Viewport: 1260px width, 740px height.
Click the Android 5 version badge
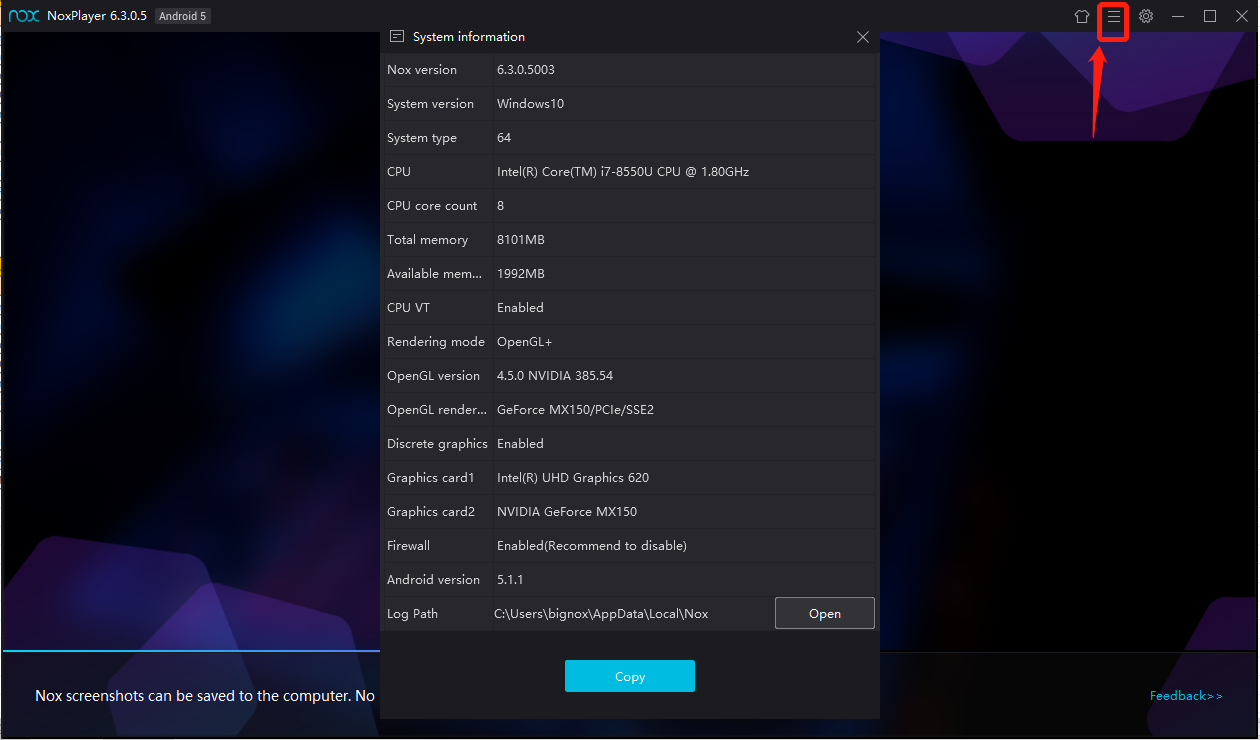182,16
